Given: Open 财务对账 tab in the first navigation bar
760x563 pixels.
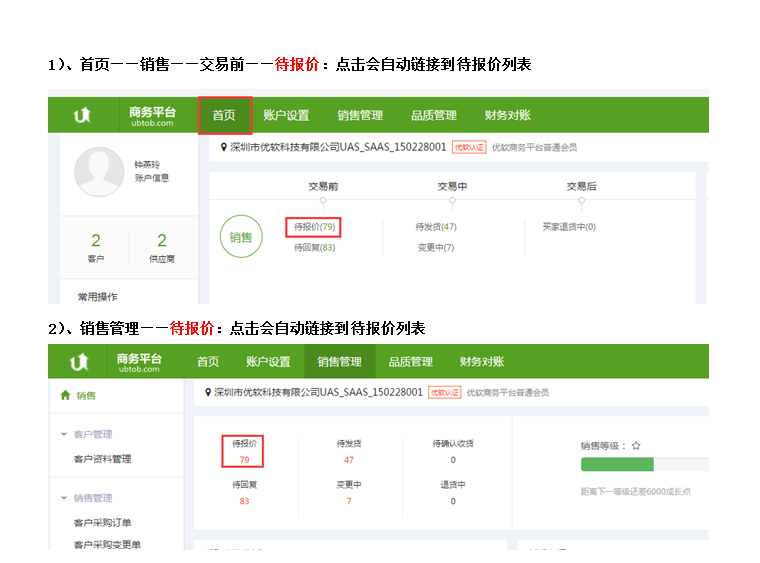Looking at the screenshot, I should 510,115.
